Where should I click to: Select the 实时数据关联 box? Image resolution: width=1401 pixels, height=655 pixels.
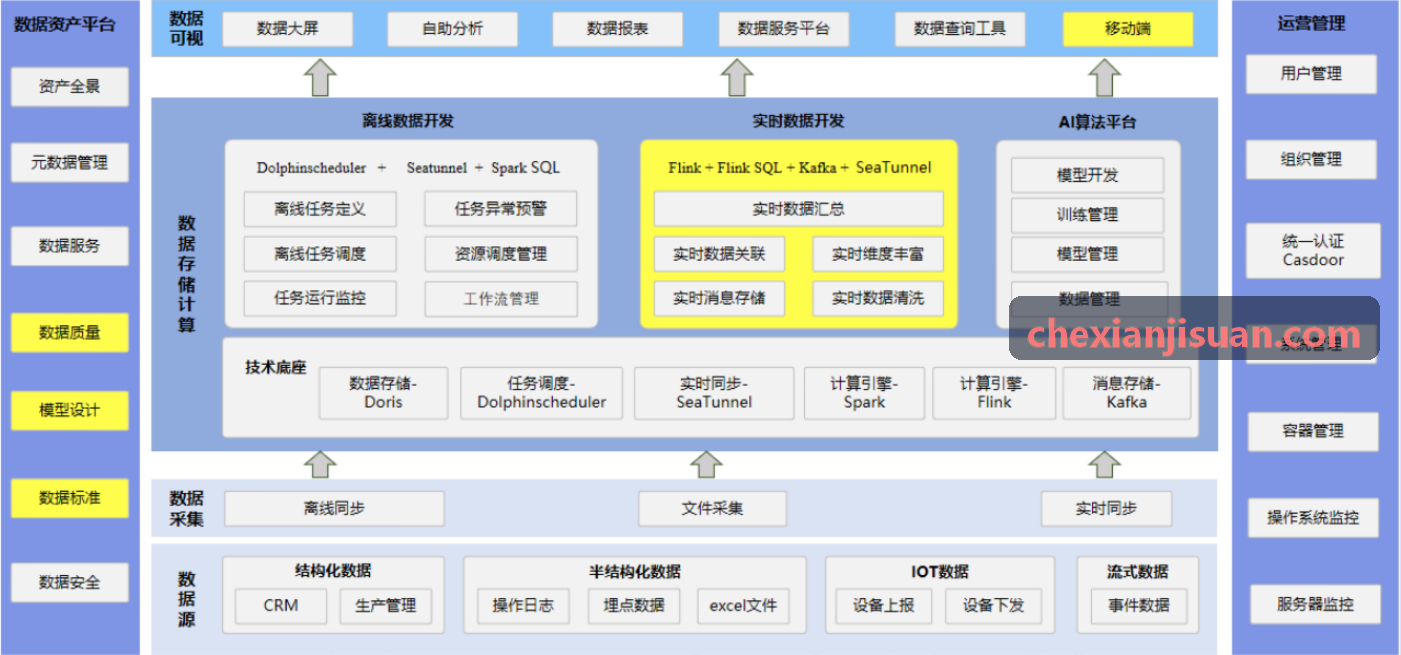pos(719,254)
